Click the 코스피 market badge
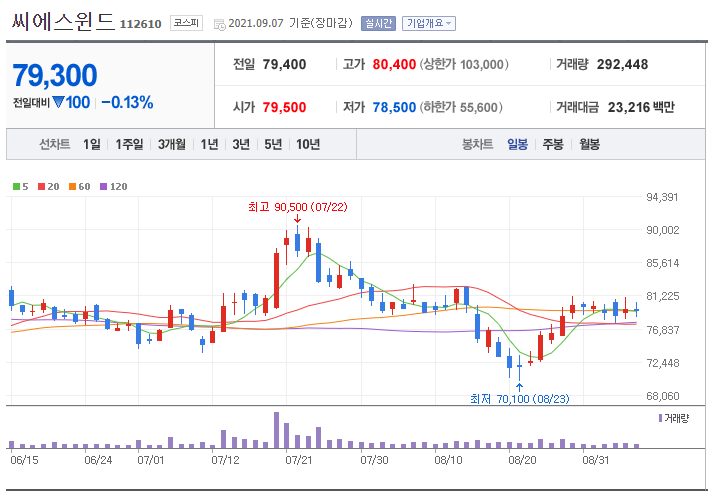Viewport: 708px width, 491px height. coord(186,23)
